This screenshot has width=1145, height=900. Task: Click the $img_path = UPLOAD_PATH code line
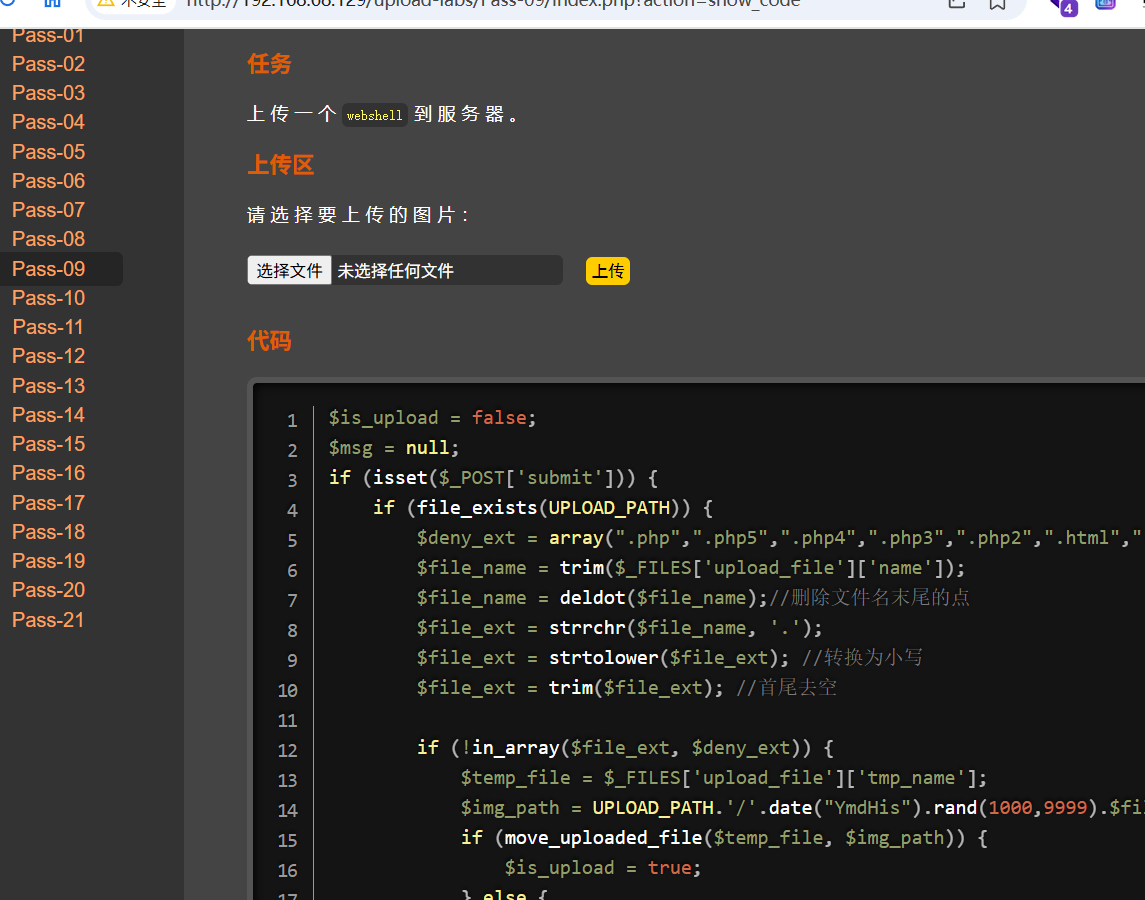click(x=802, y=808)
